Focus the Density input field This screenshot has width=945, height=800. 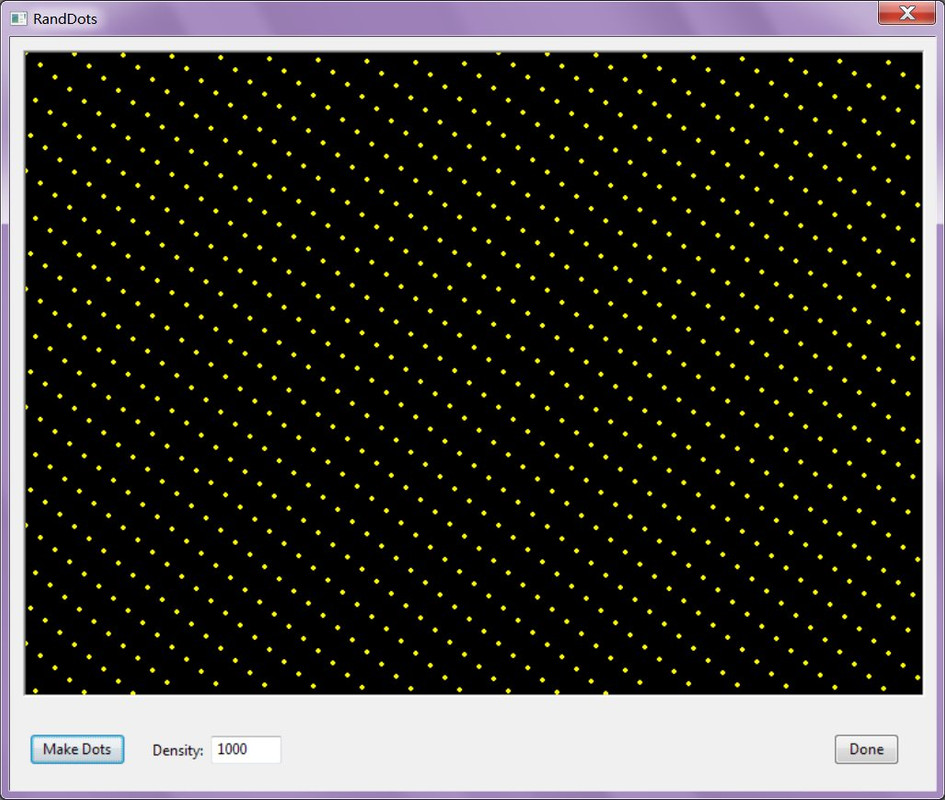click(x=246, y=749)
